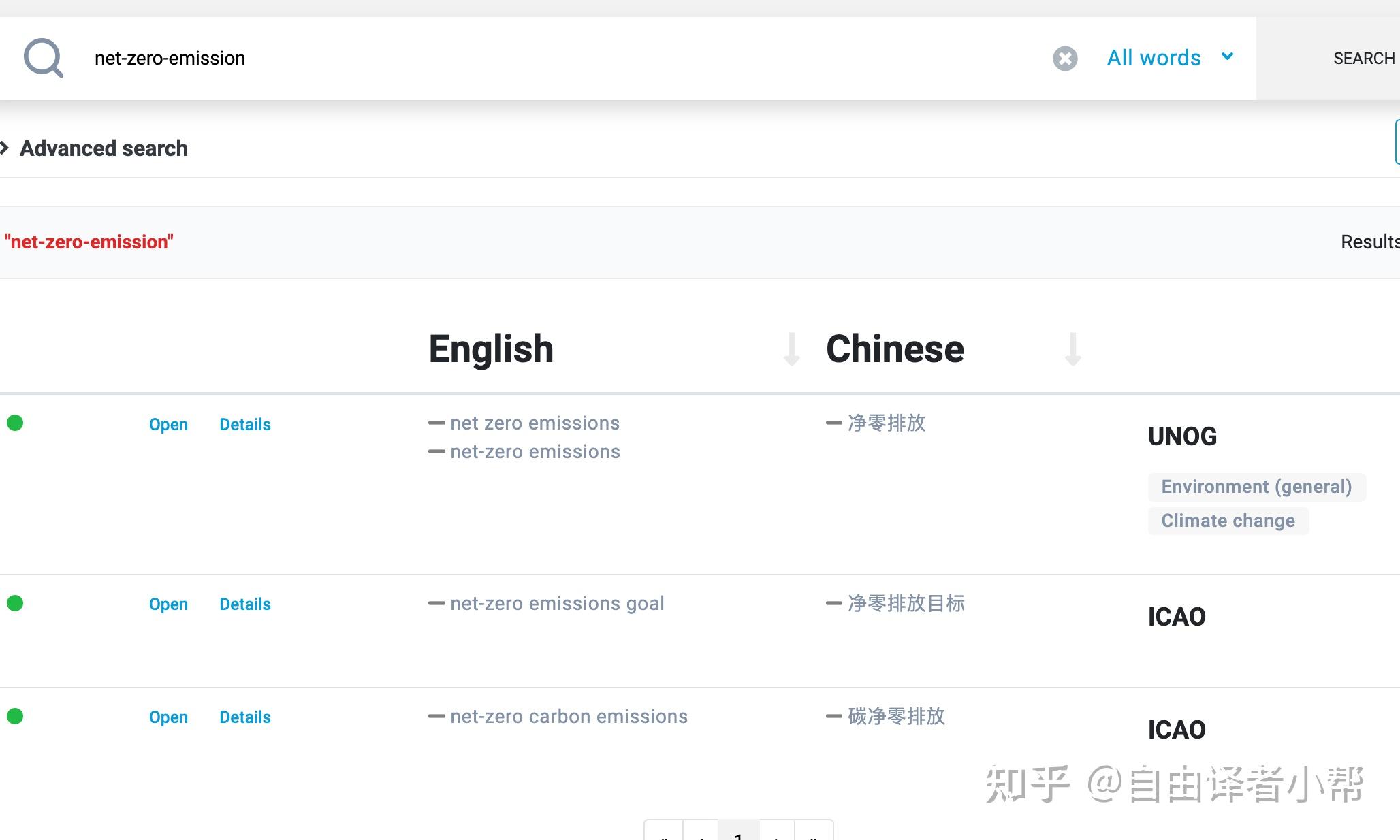
Task: Click the magnifying glass search icon
Action: [43, 58]
